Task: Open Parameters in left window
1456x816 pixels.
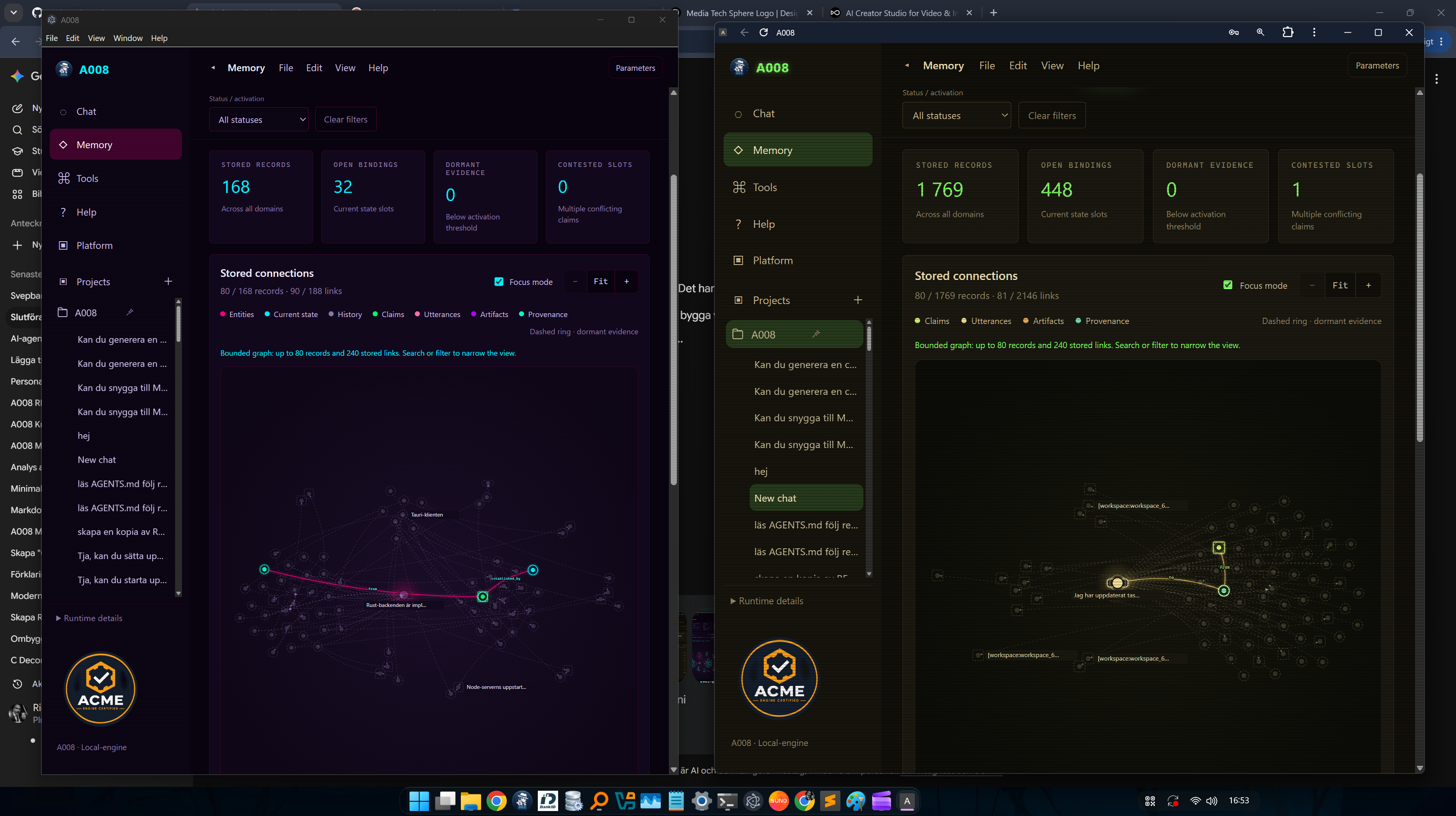Action: click(x=635, y=68)
